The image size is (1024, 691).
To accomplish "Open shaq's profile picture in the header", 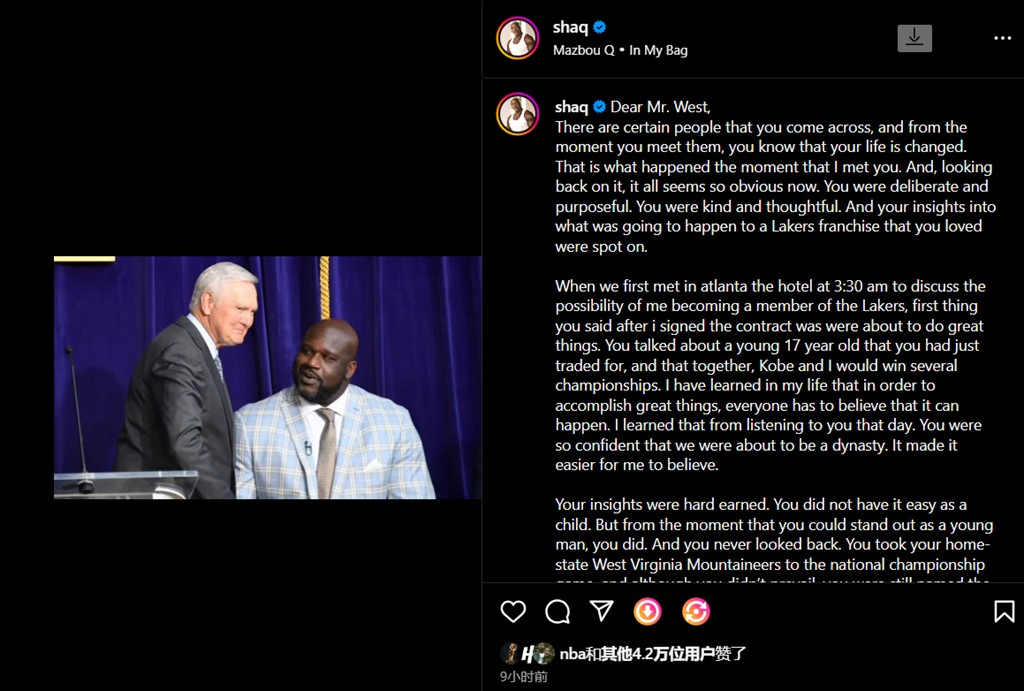I will 518,38.
